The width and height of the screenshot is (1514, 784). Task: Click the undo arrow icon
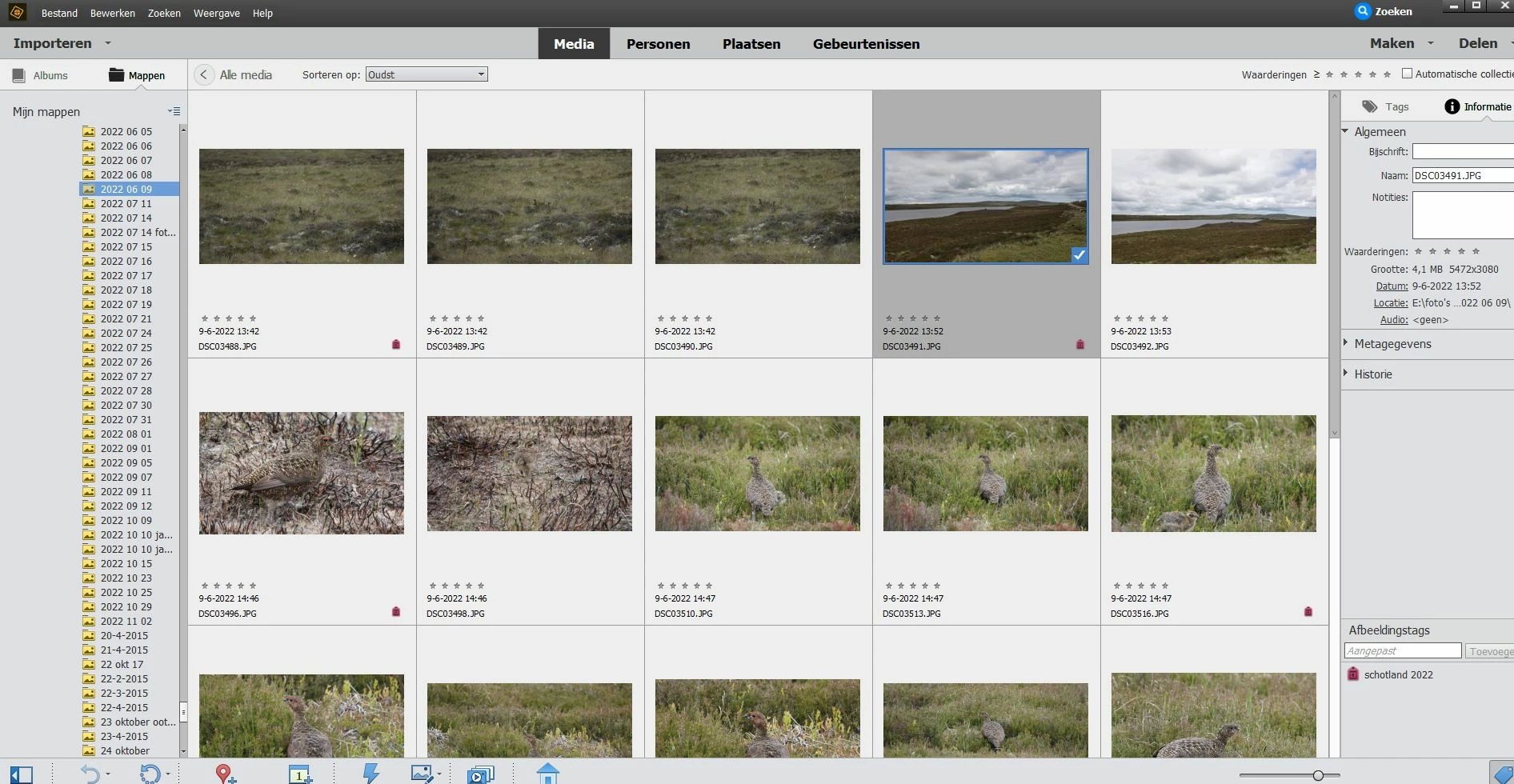[90, 774]
